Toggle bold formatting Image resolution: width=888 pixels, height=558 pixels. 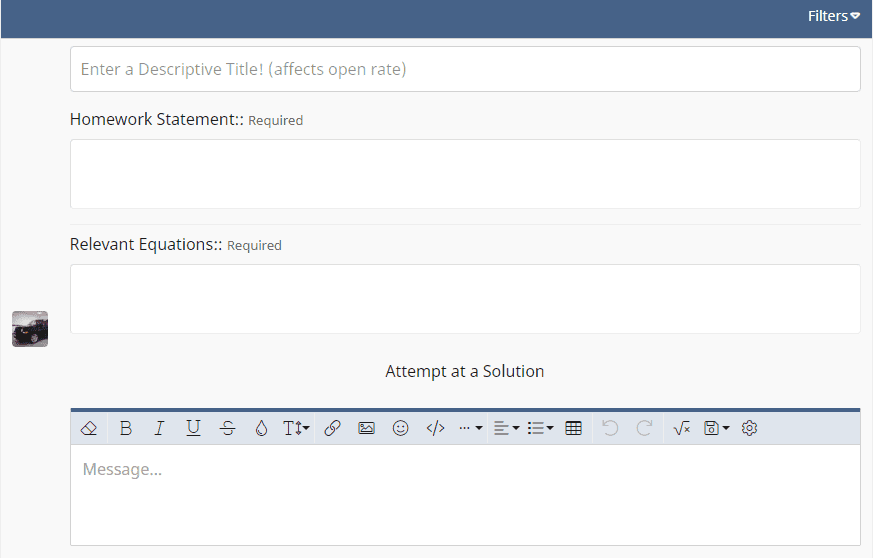click(125, 428)
